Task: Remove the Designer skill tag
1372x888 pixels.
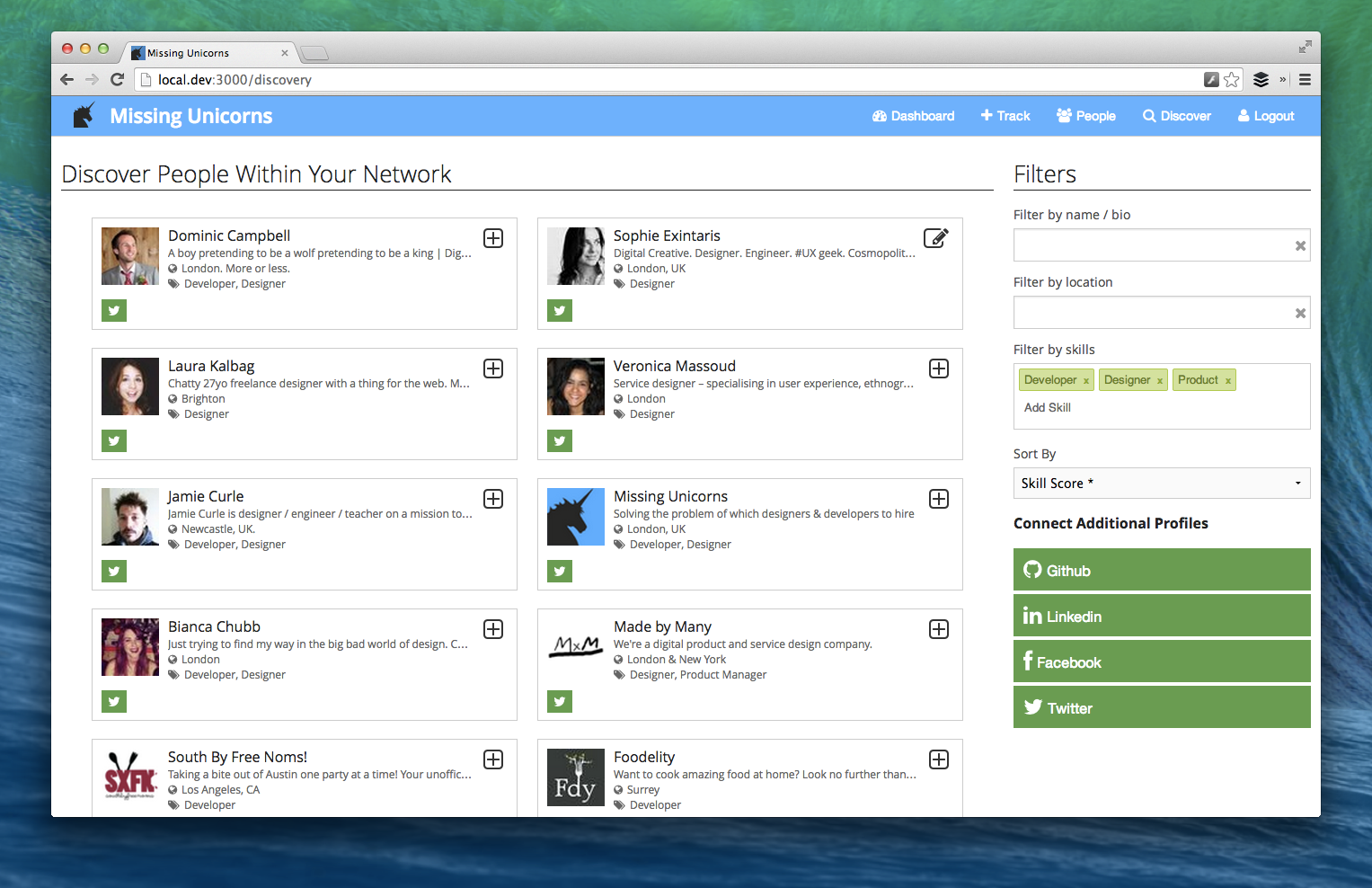Action: coord(1160,381)
